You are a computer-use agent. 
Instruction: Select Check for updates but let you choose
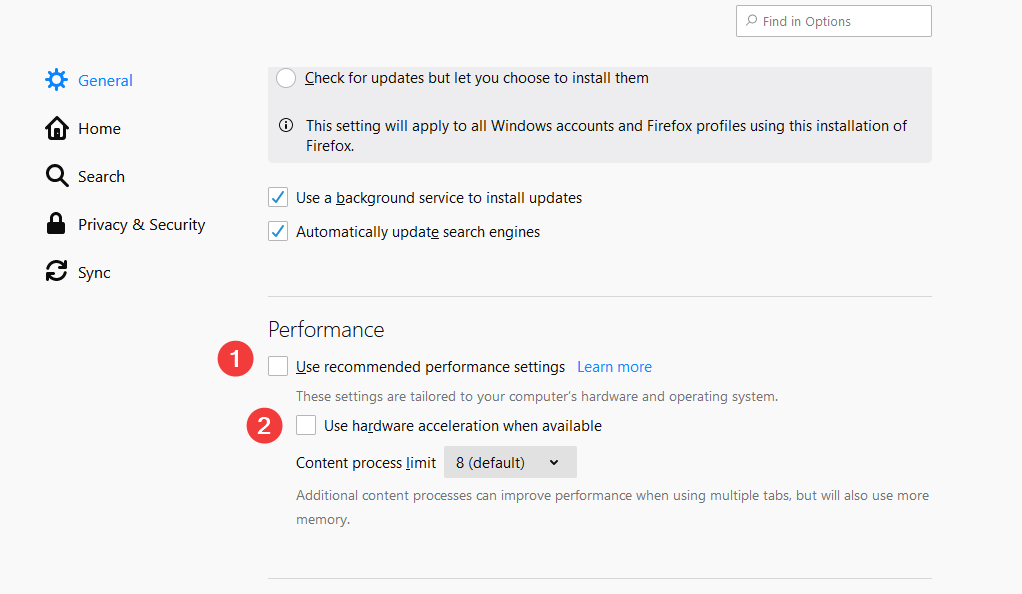pyautogui.click(x=286, y=78)
